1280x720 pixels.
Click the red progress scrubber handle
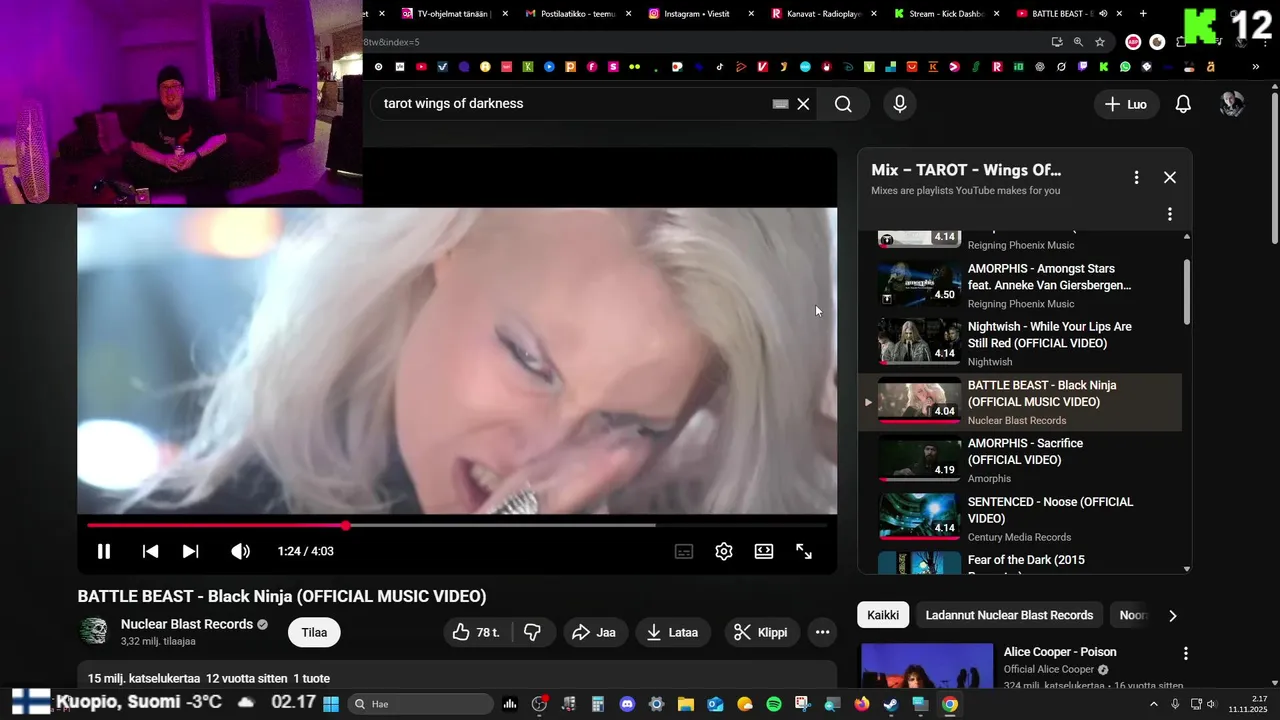pyautogui.click(x=346, y=525)
